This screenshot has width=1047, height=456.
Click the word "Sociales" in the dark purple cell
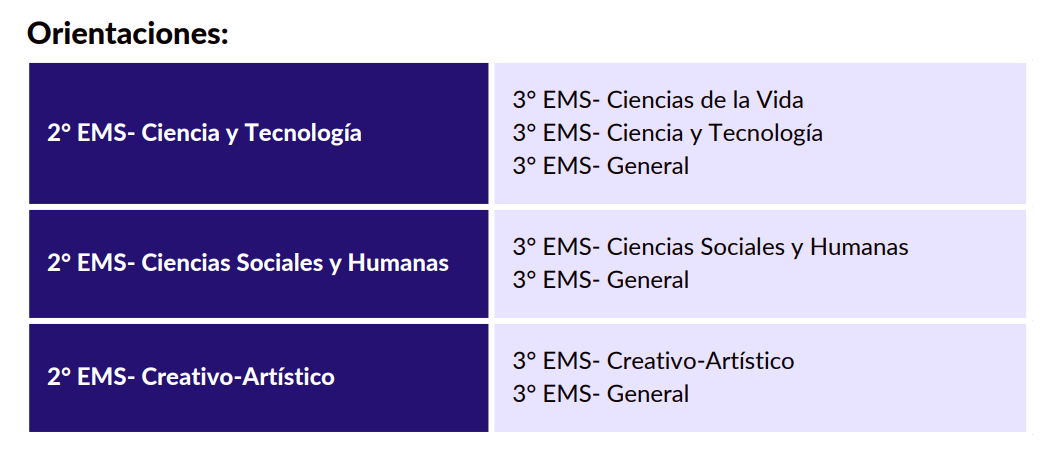coord(277,263)
